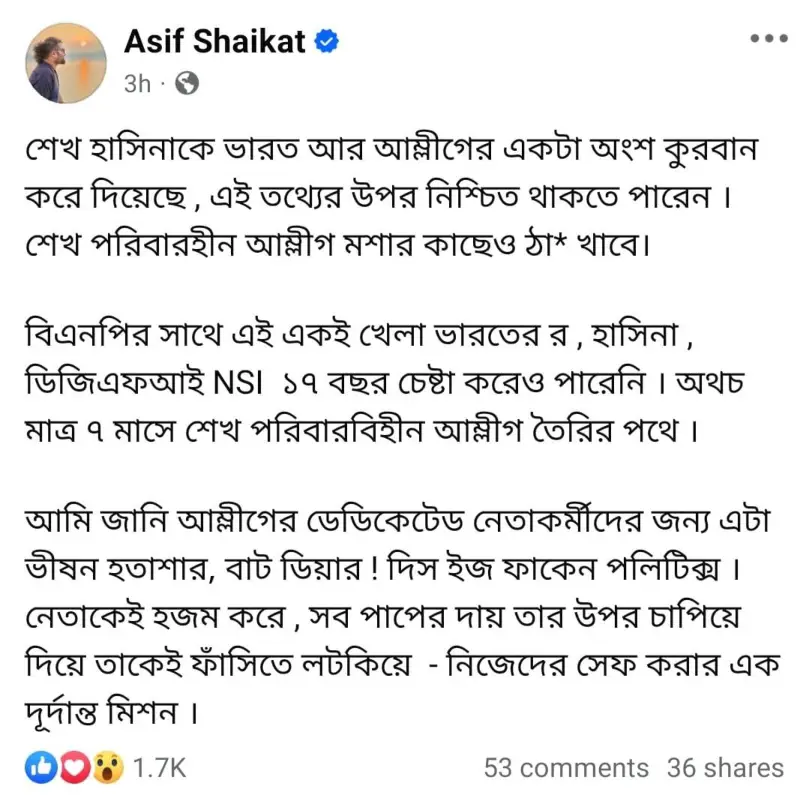Click the line starting with শেখ পরিবারহীন
The width and height of the screenshot is (800, 795).
point(337,245)
